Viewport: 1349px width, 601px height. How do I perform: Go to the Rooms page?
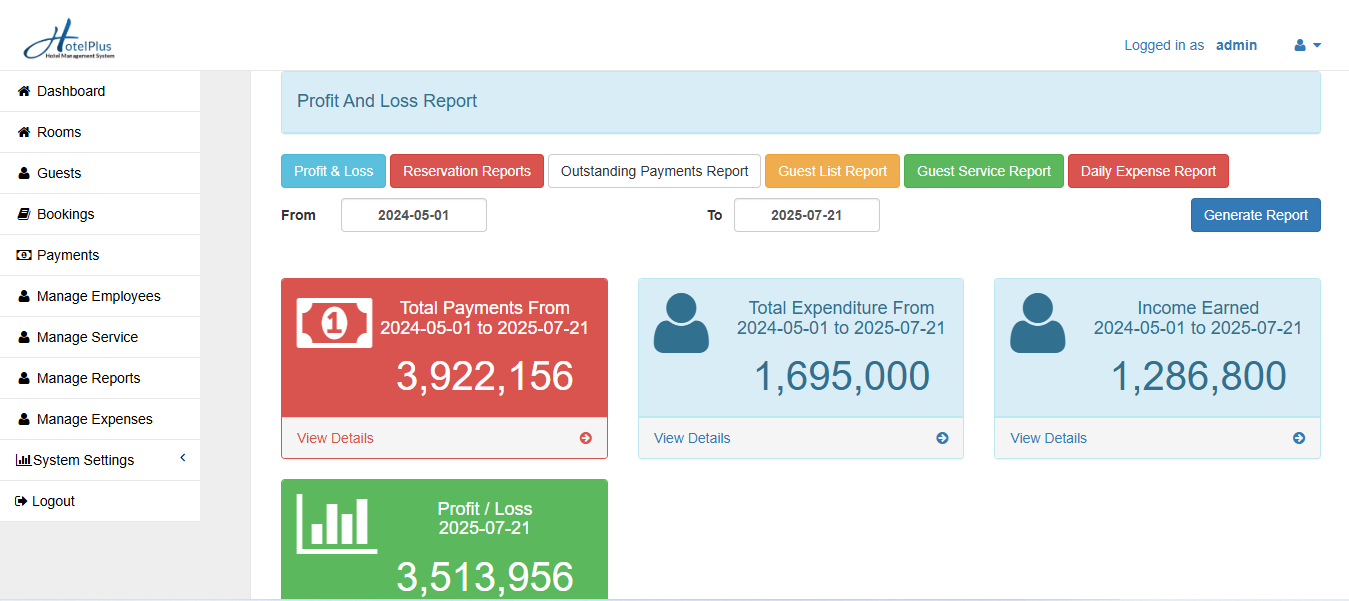point(100,132)
